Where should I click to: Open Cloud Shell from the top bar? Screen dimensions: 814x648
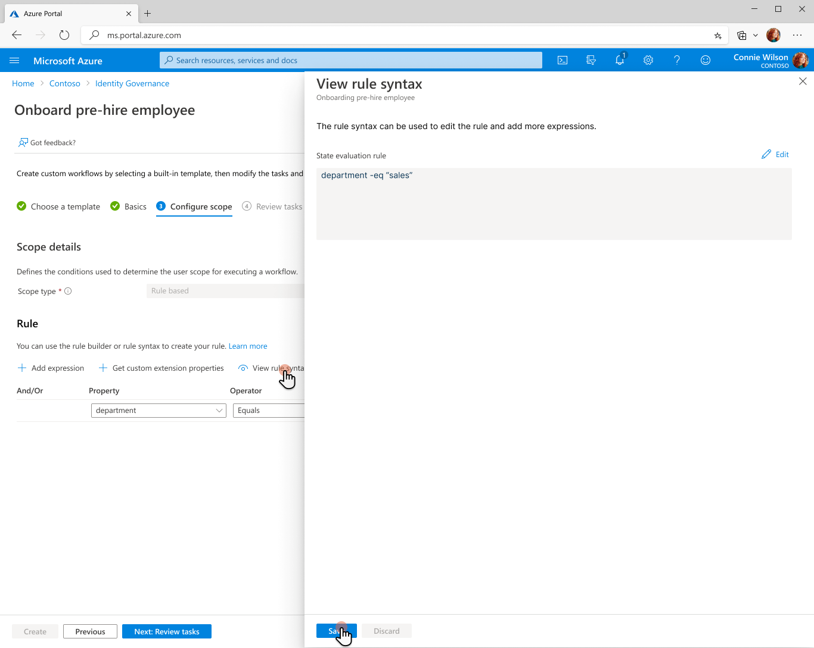pyautogui.click(x=562, y=60)
